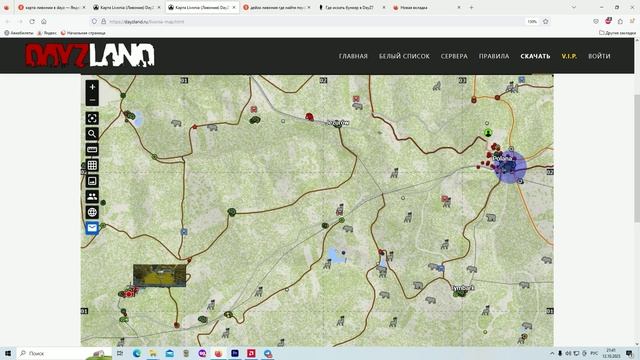Click the green player marker on map
The width and height of the screenshot is (640, 360).
pyautogui.click(x=488, y=133)
